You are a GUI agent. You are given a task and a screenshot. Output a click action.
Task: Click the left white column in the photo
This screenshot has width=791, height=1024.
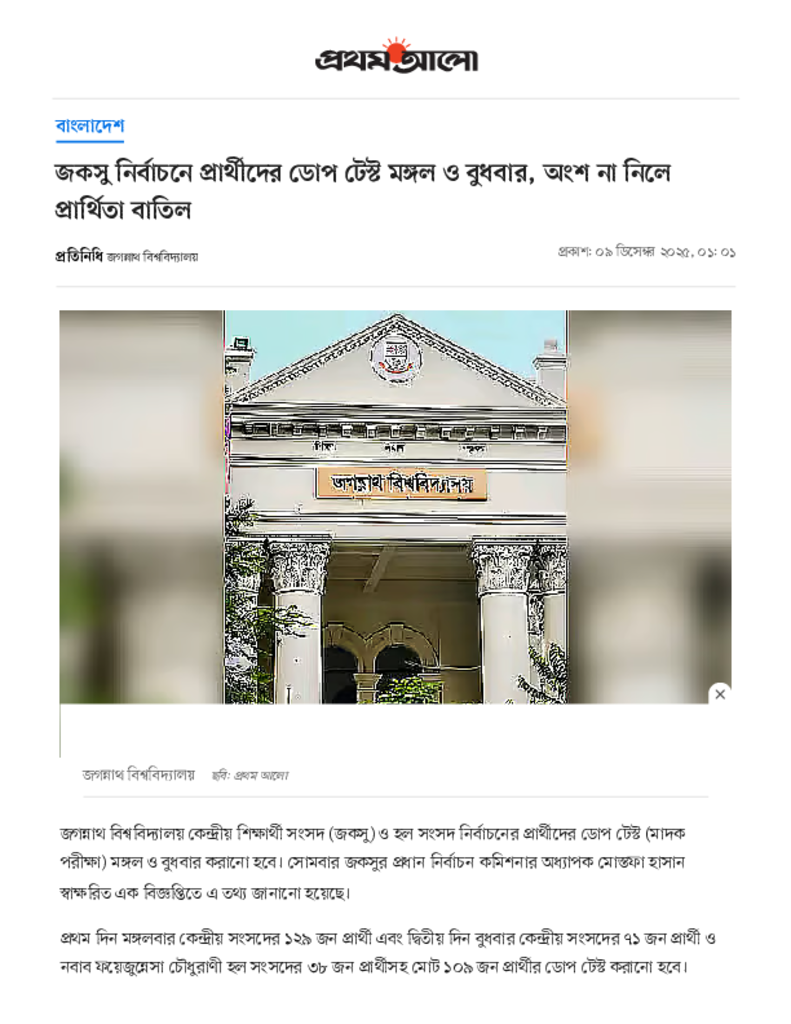[297, 622]
